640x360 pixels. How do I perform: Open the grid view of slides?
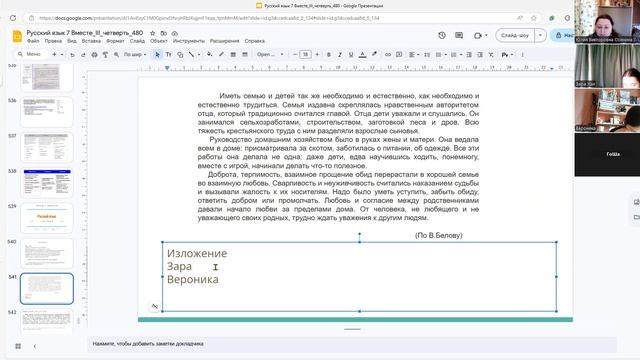[18, 346]
